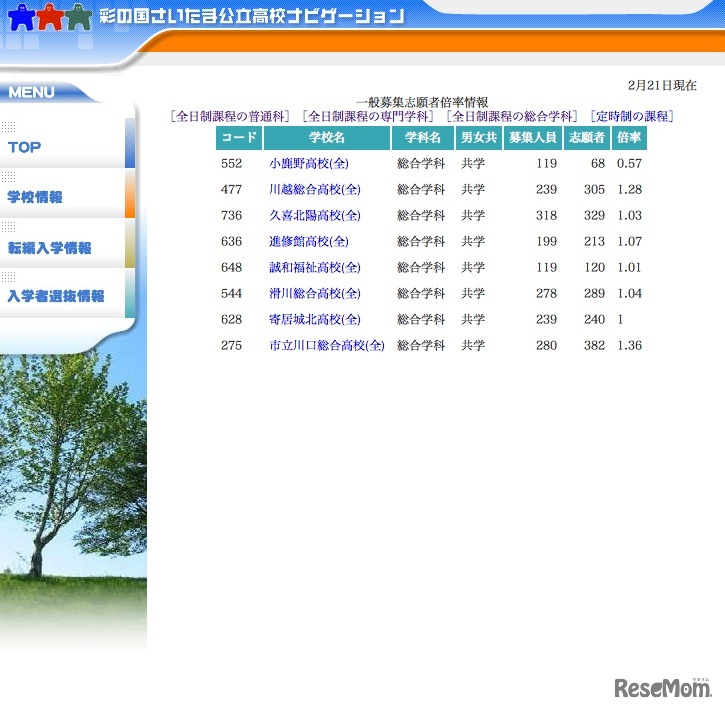Screen dimensions: 725x711
Task: Click the 学校名 column header
Action: click(327, 137)
